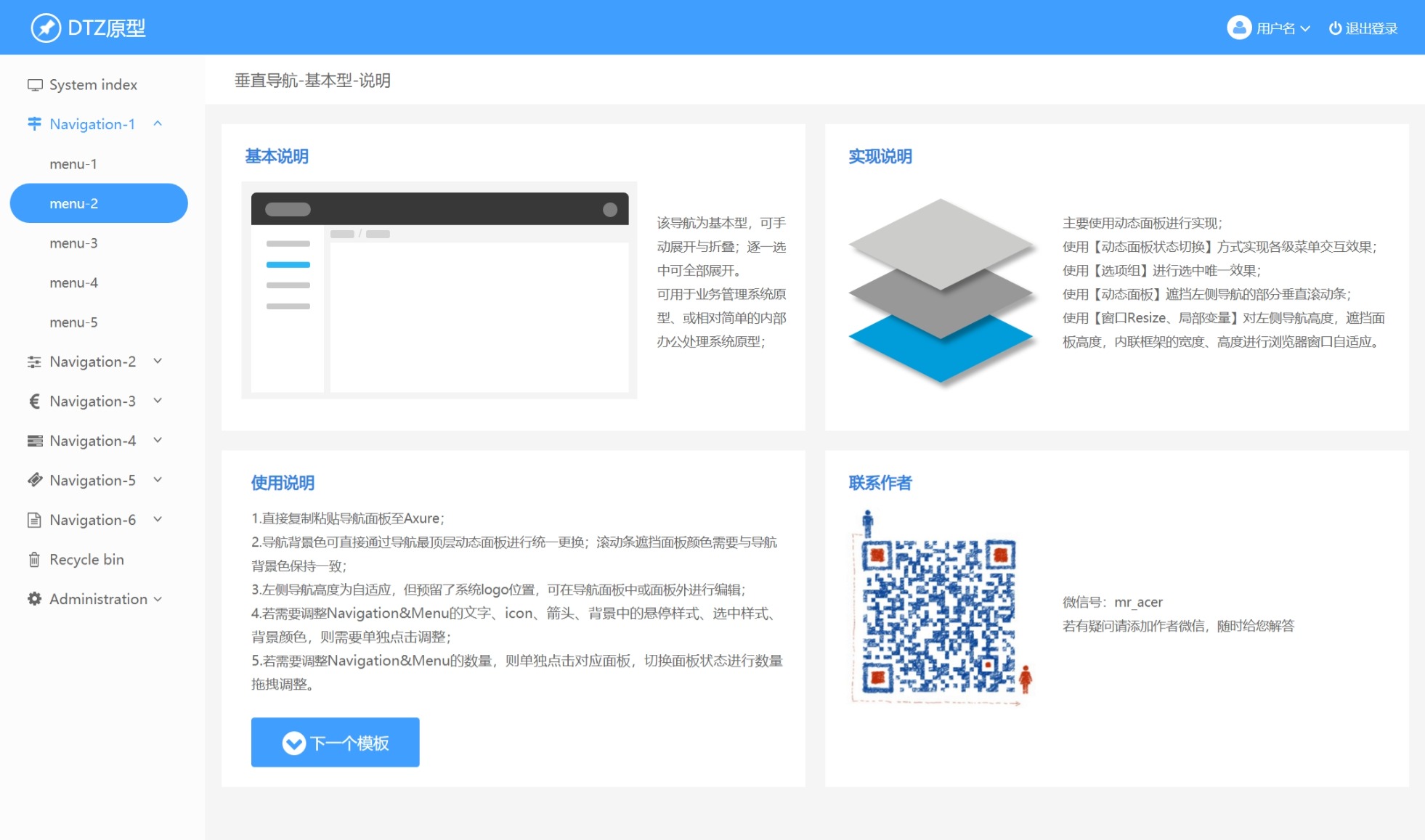This screenshot has height=840, width=1425.
Task: Click the line 1.直接复制粘贴导航面板至Axure
Action: click(x=348, y=518)
